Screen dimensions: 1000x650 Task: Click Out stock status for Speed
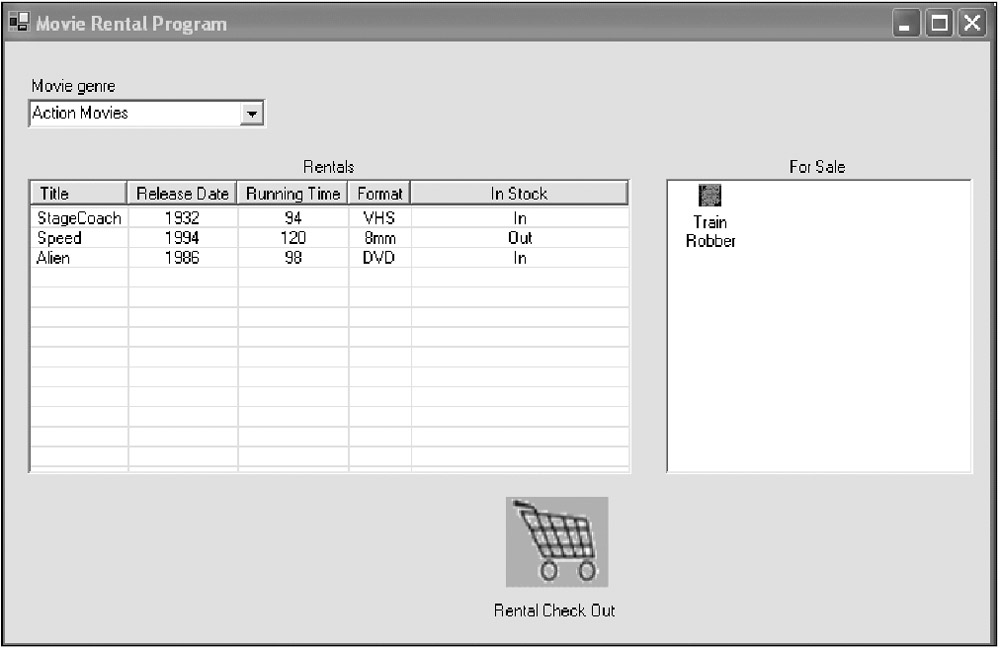[520, 238]
